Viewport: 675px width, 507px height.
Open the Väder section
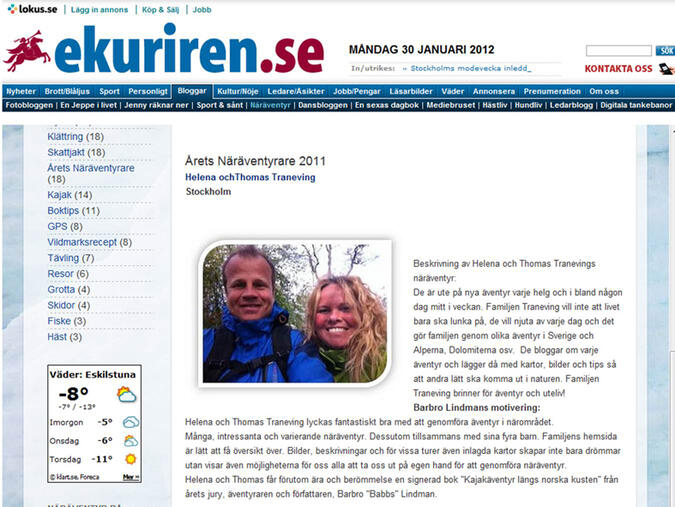(x=452, y=91)
